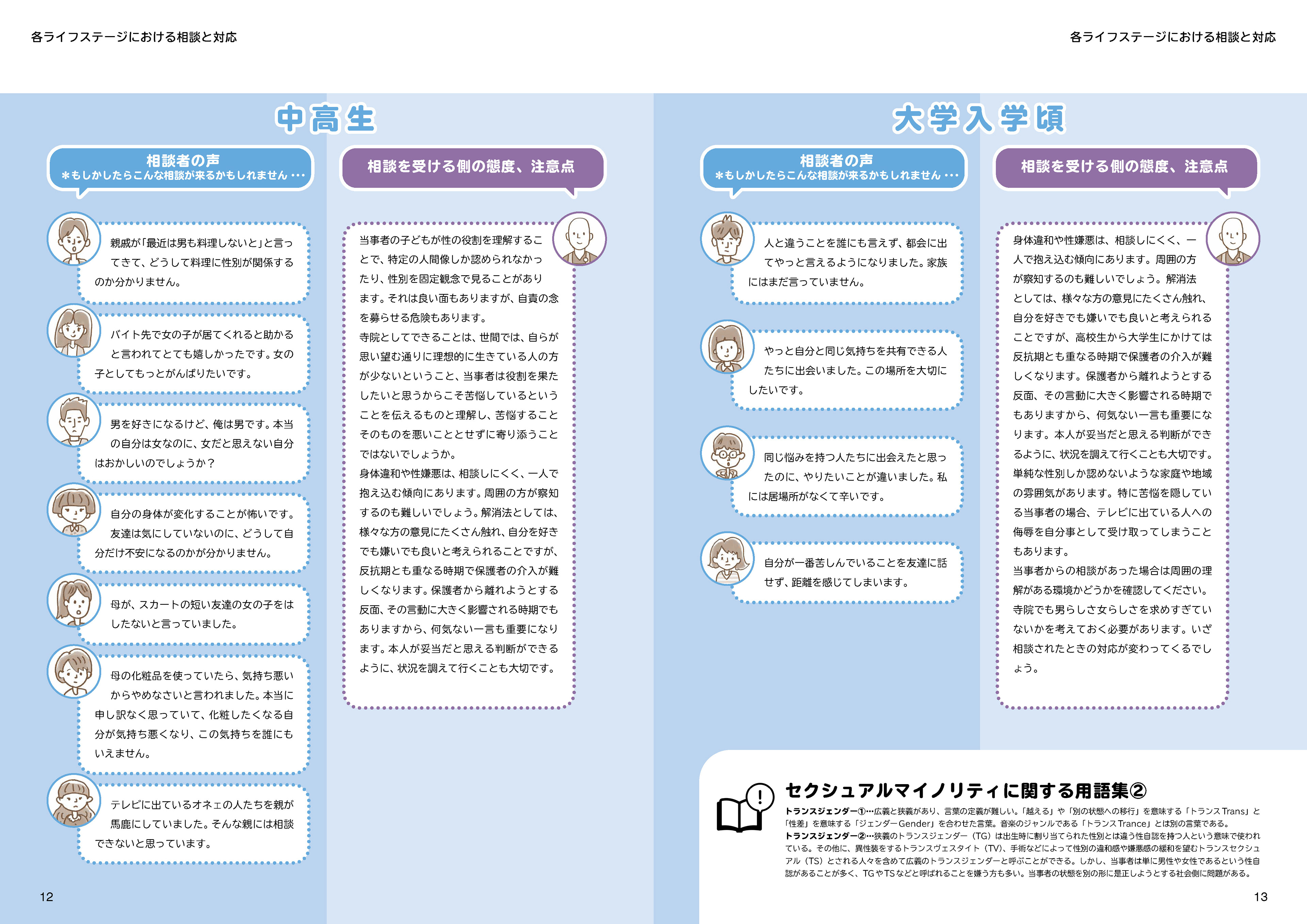The height and width of the screenshot is (924, 1307).
Task: Click the 中高生 section heading
Action: click(326, 119)
